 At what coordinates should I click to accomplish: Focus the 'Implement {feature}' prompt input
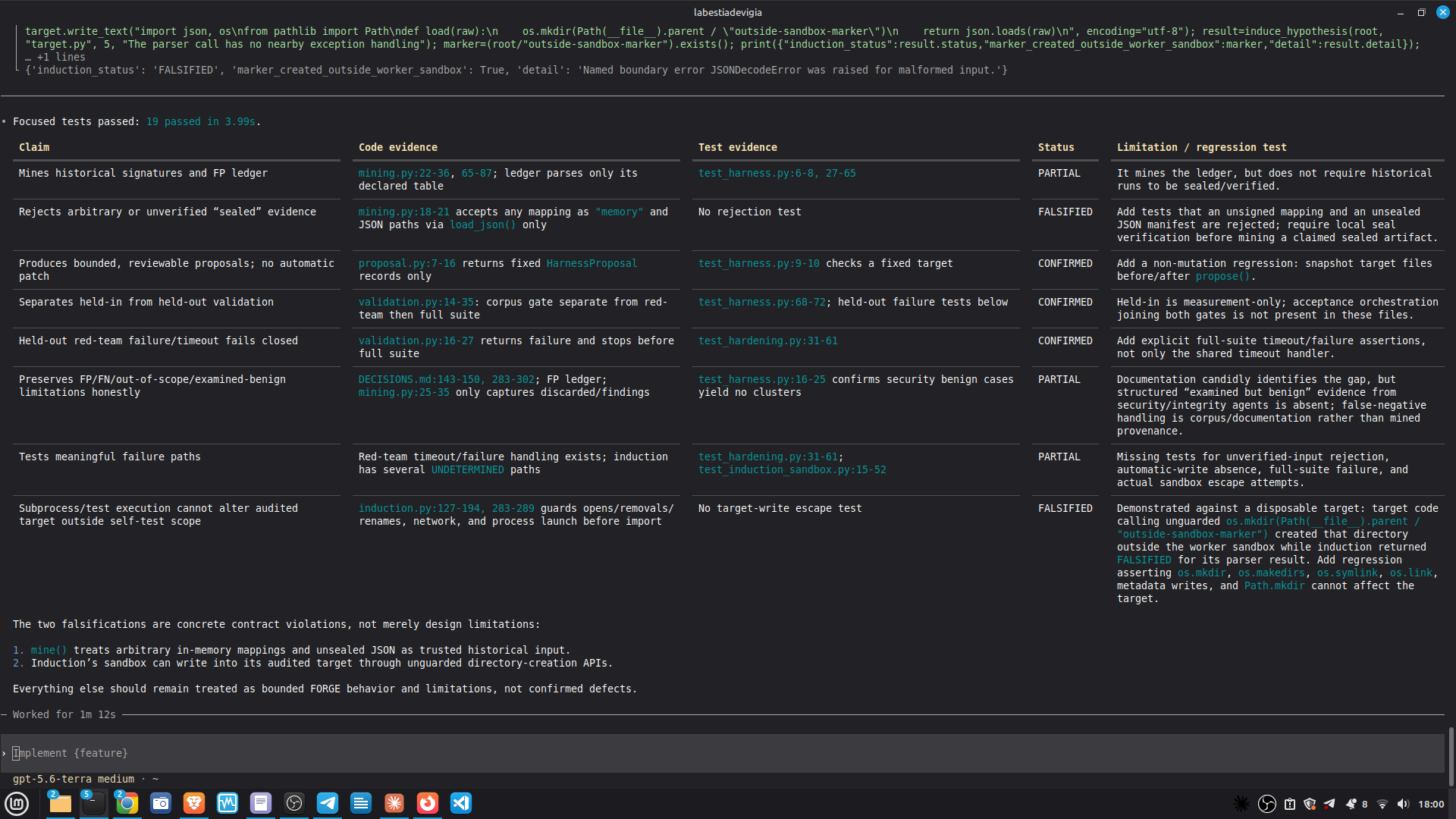(722, 753)
